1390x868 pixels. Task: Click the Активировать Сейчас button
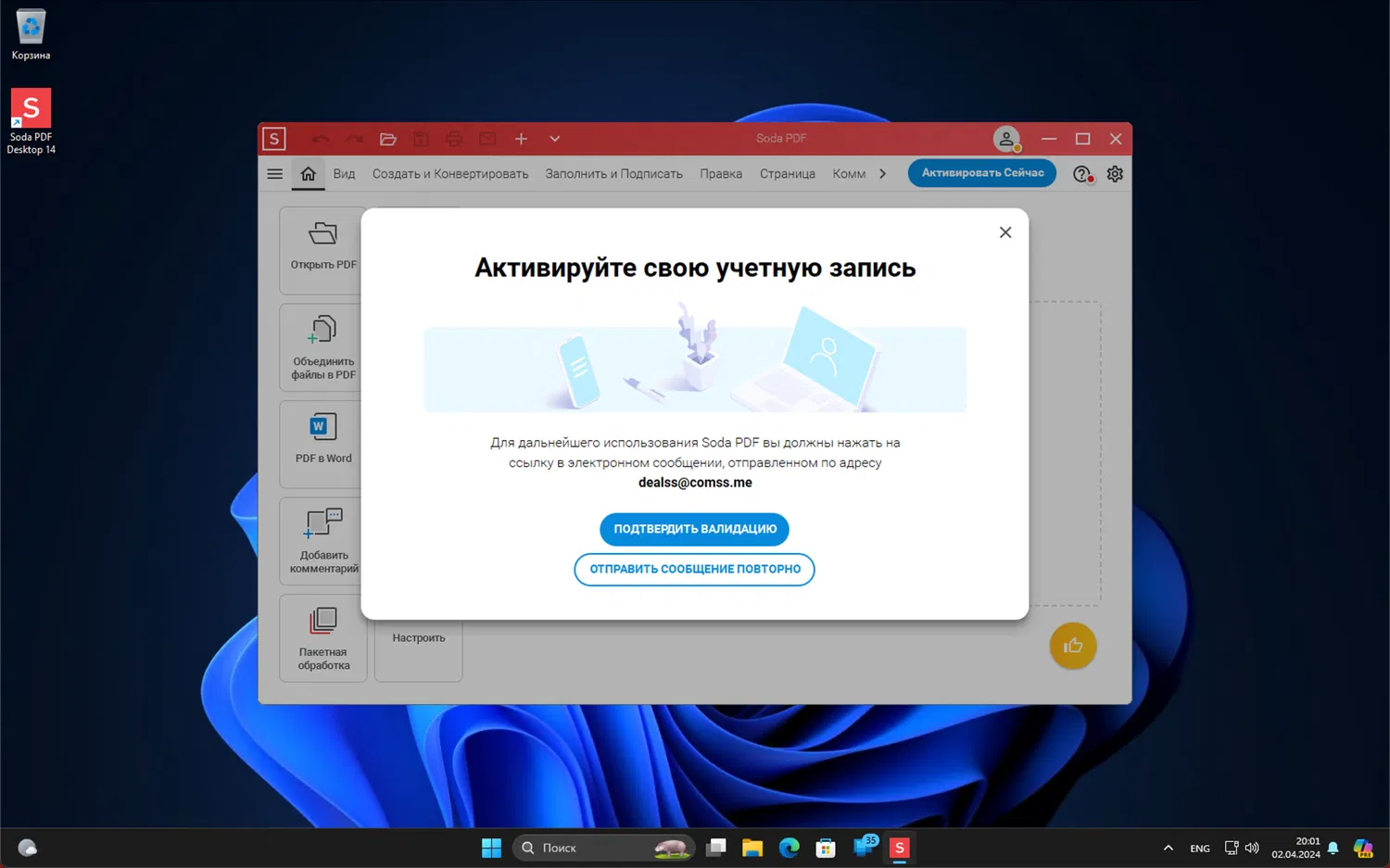click(x=982, y=173)
